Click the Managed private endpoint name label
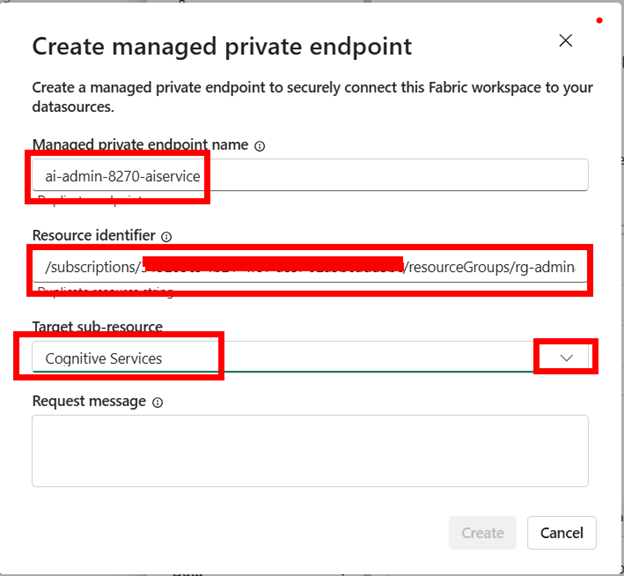The image size is (624, 576). click(x=140, y=146)
